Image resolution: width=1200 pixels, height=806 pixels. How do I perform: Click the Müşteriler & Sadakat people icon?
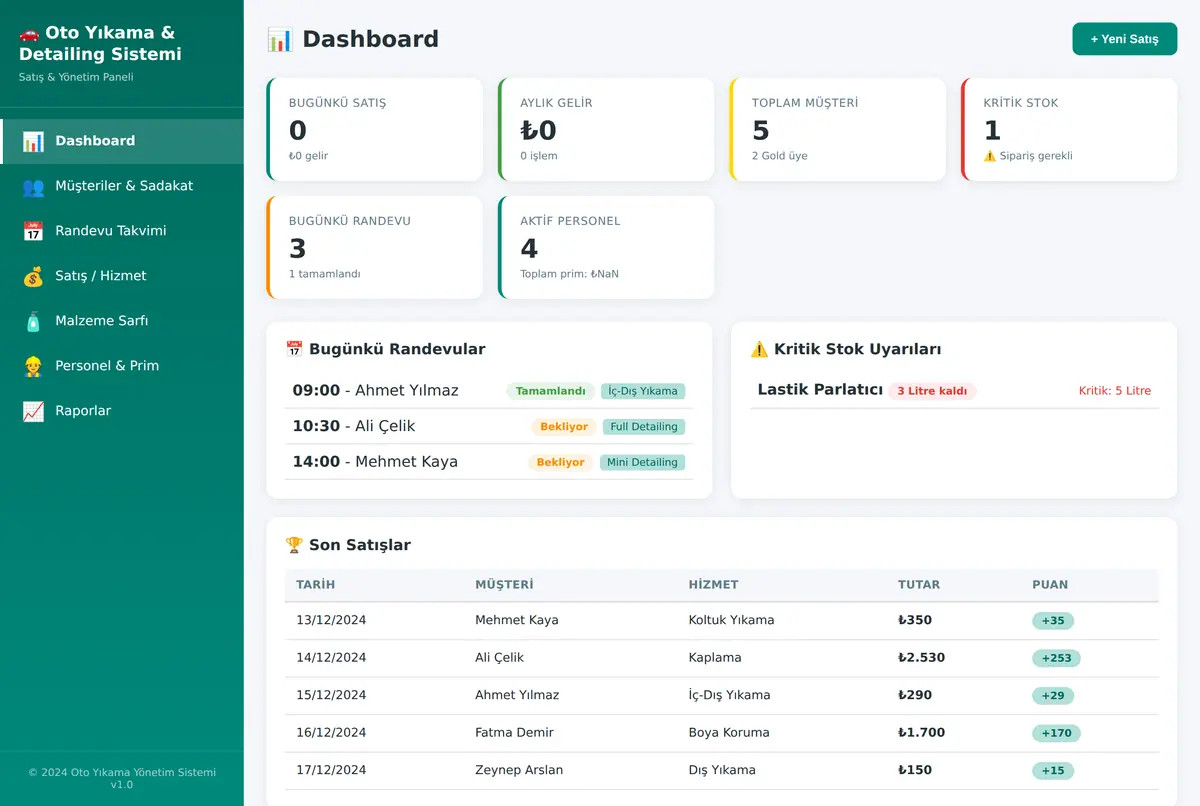(33, 186)
